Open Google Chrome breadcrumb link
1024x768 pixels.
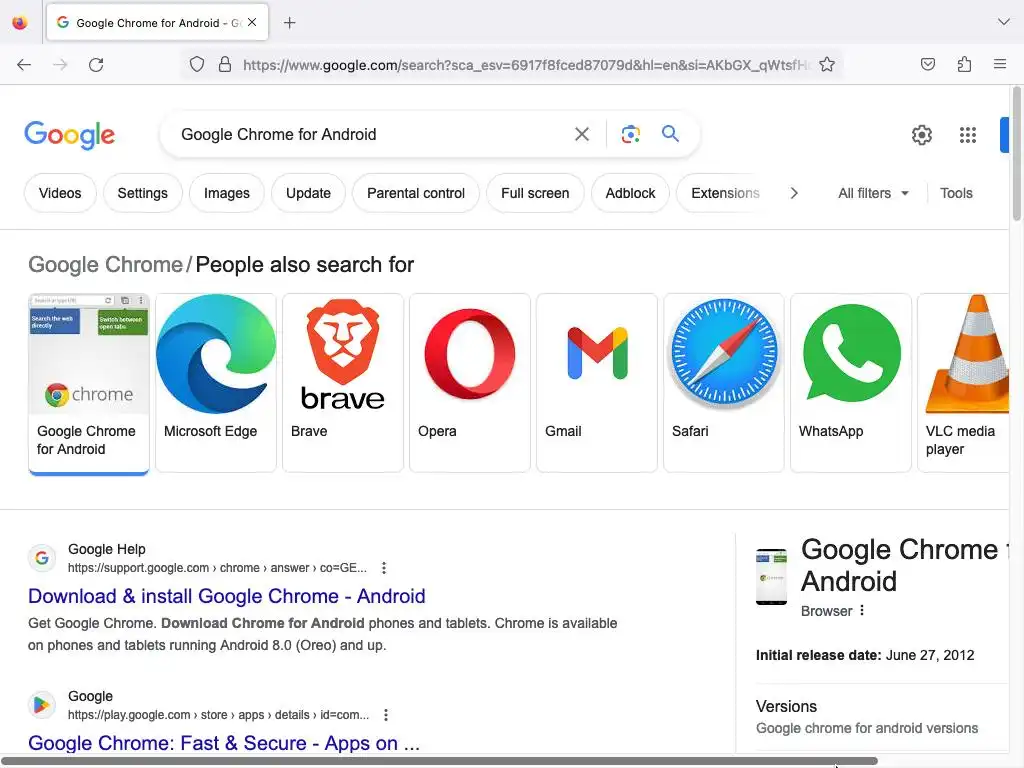pyautogui.click(x=105, y=264)
